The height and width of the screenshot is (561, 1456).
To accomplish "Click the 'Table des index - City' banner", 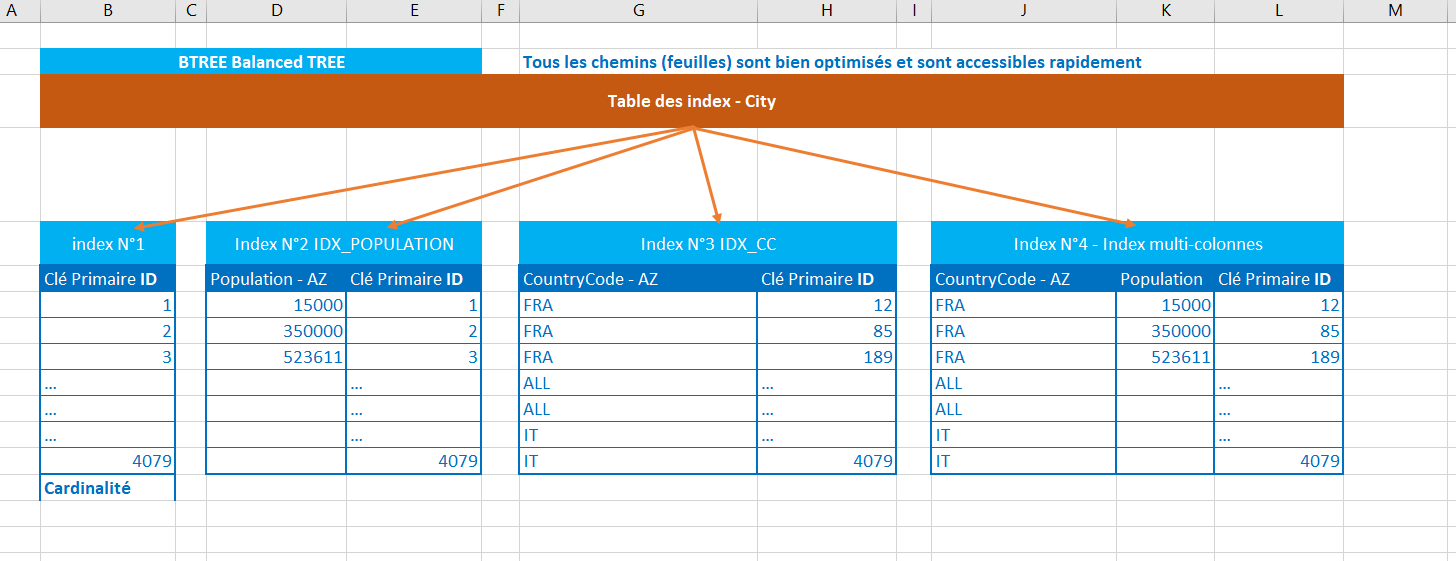I will [x=692, y=101].
